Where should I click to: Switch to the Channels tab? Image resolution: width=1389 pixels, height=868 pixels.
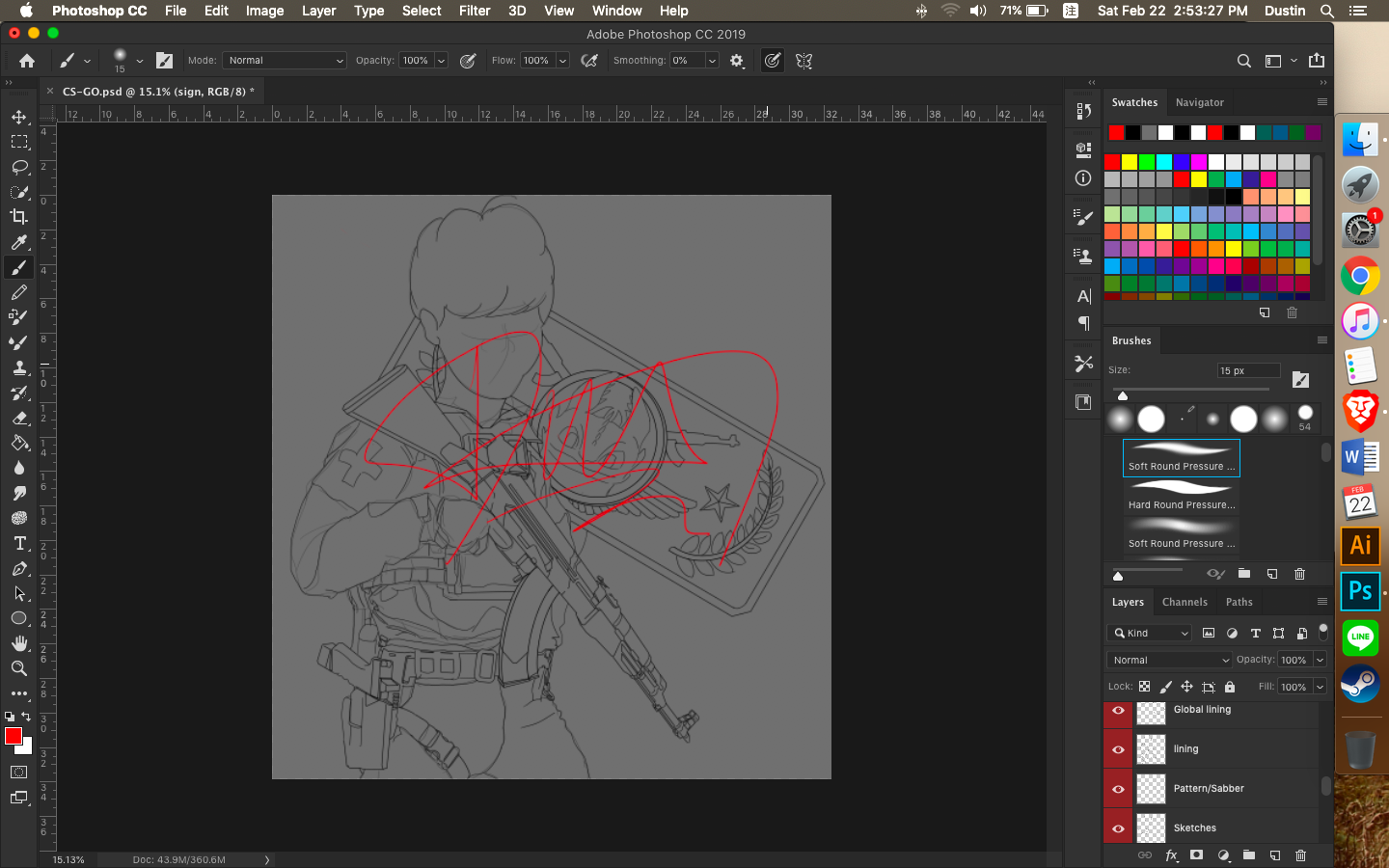[1185, 602]
